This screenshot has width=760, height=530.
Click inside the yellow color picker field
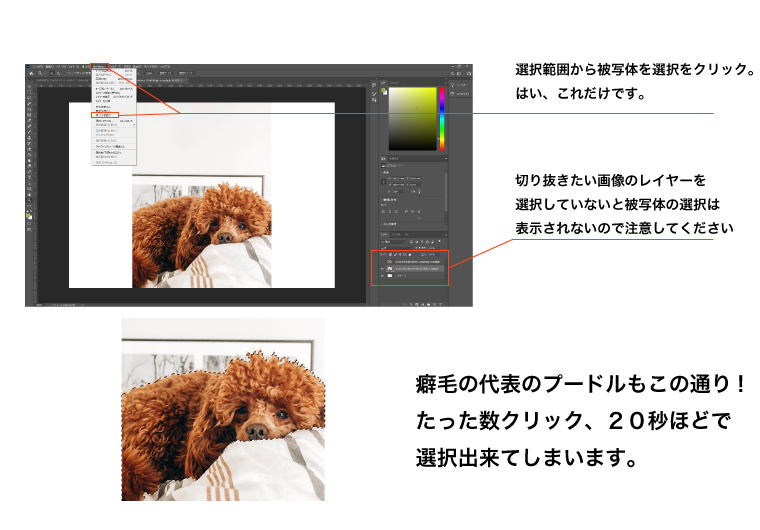coord(413,119)
